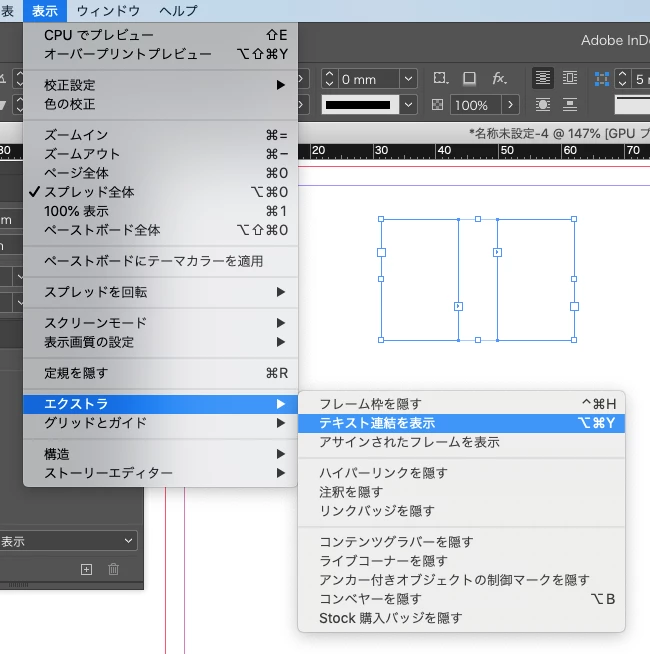
Task: Click the 名称未設定-4 document tab title
Action: click(x=559, y=133)
